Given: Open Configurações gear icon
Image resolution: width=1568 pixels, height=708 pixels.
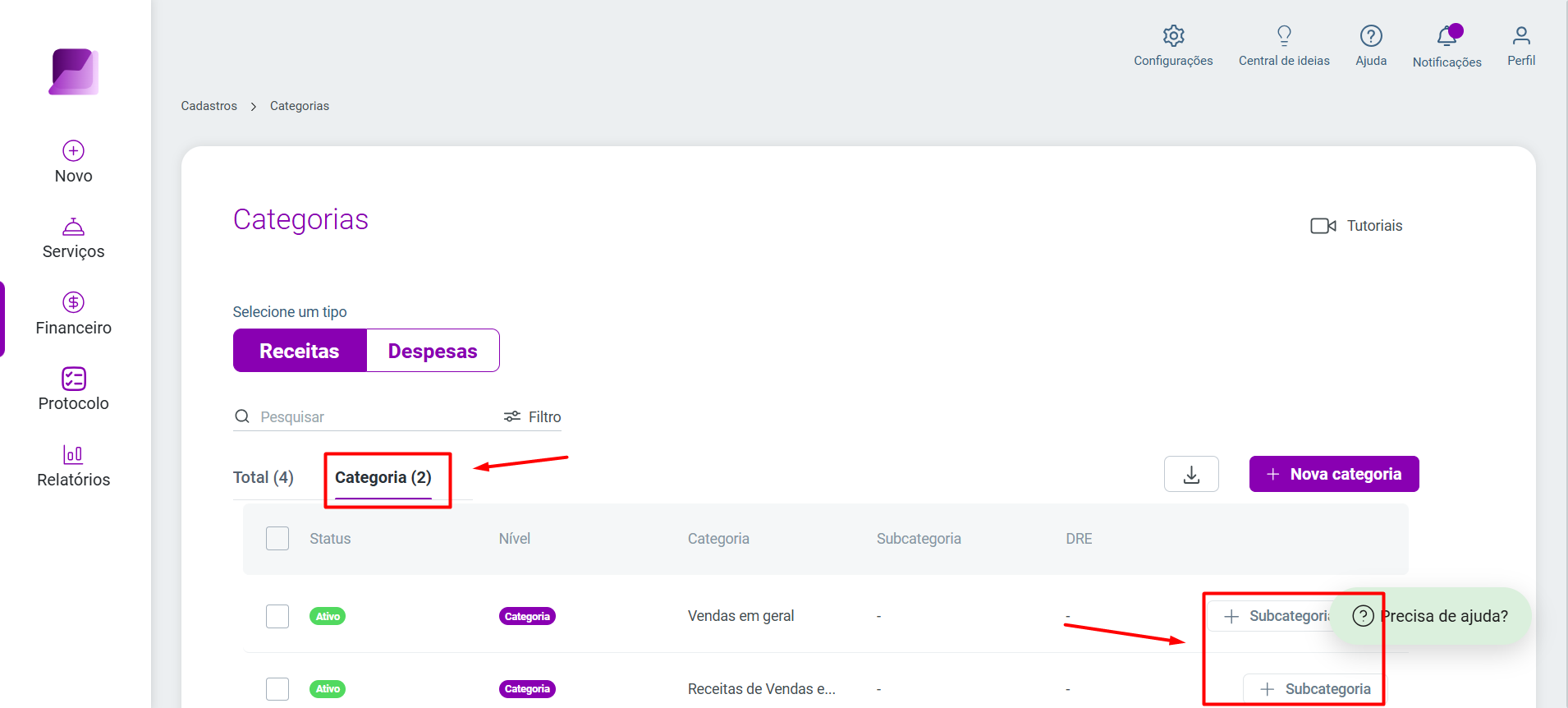Looking at the screenshot, I should 1173,35.
